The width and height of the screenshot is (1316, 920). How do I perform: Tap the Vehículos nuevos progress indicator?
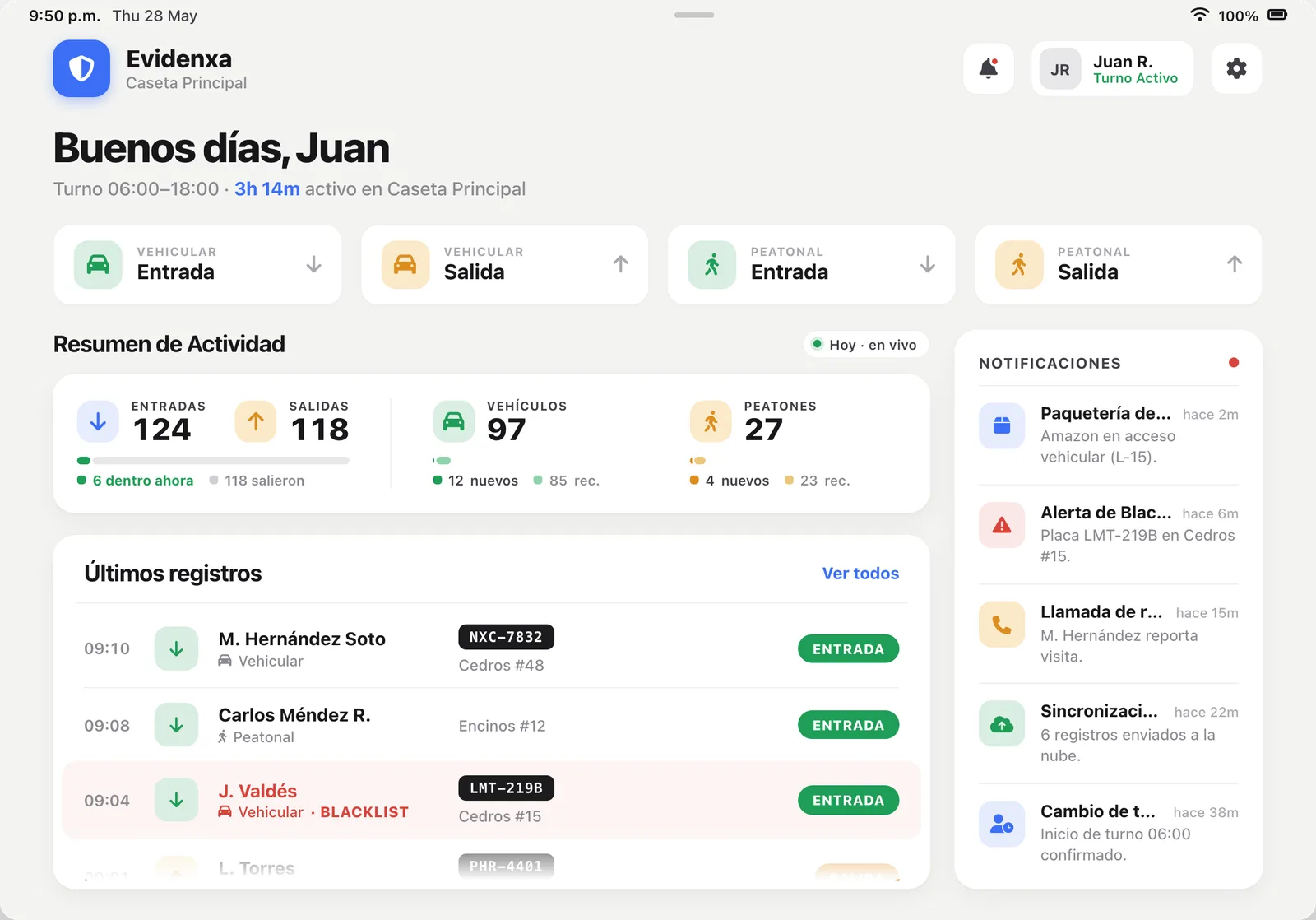point(442,461)
